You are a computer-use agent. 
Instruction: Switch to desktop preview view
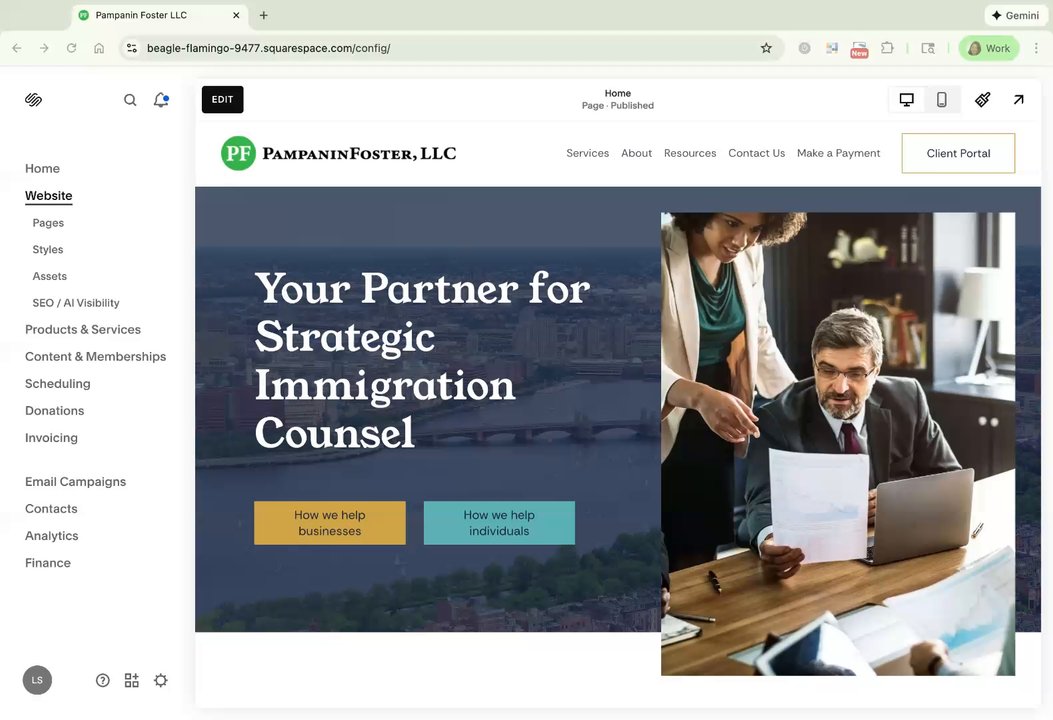click(907, 99)
